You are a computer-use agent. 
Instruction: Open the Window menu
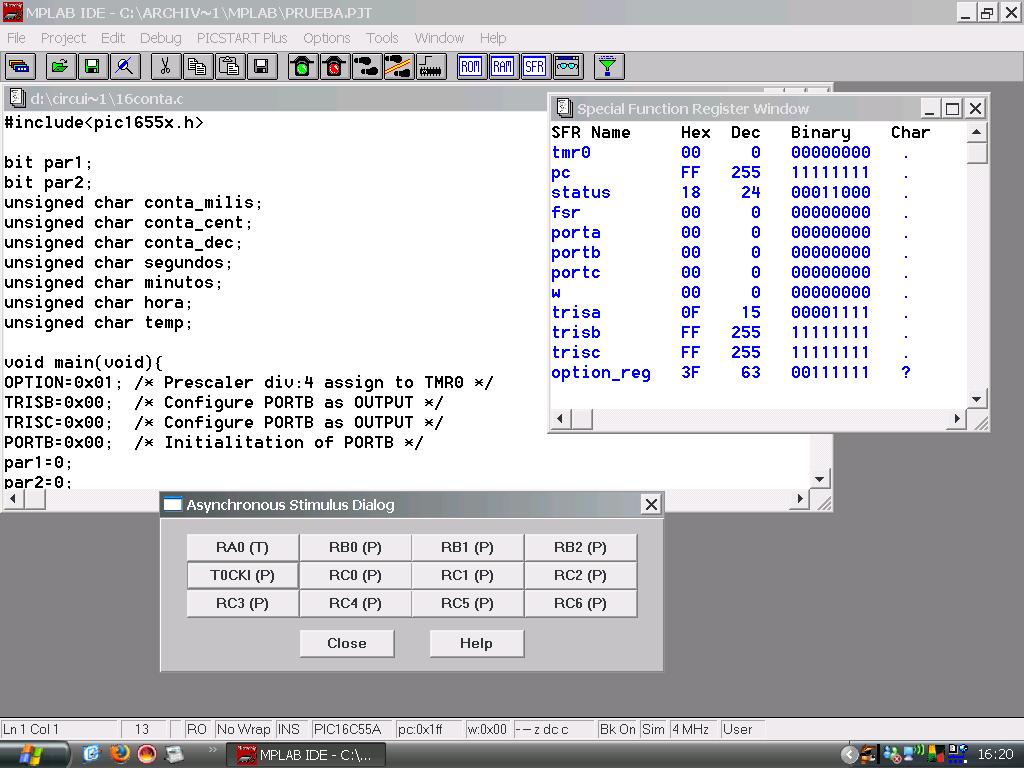(x=440, y=38)
